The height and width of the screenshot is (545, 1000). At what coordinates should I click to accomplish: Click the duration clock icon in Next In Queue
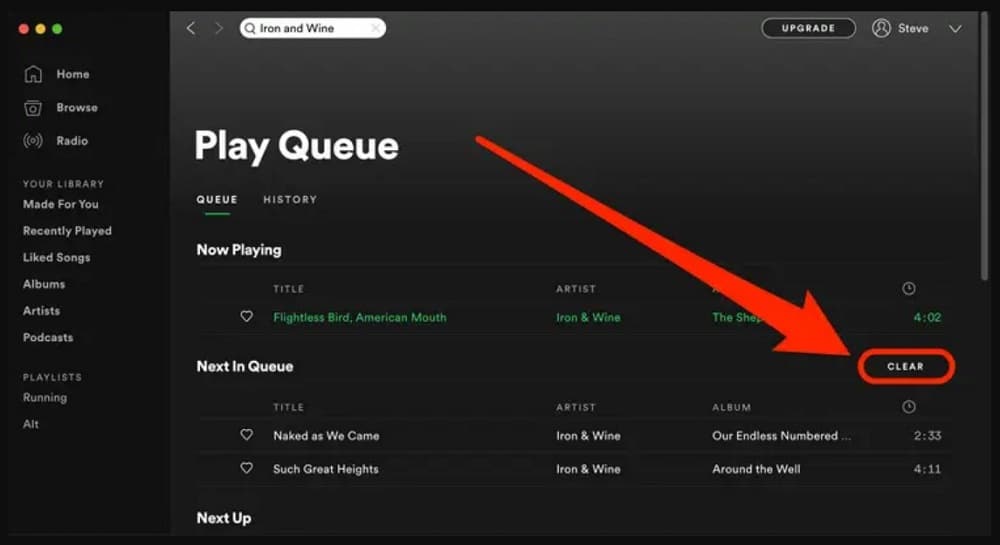(x=909, y=407)
